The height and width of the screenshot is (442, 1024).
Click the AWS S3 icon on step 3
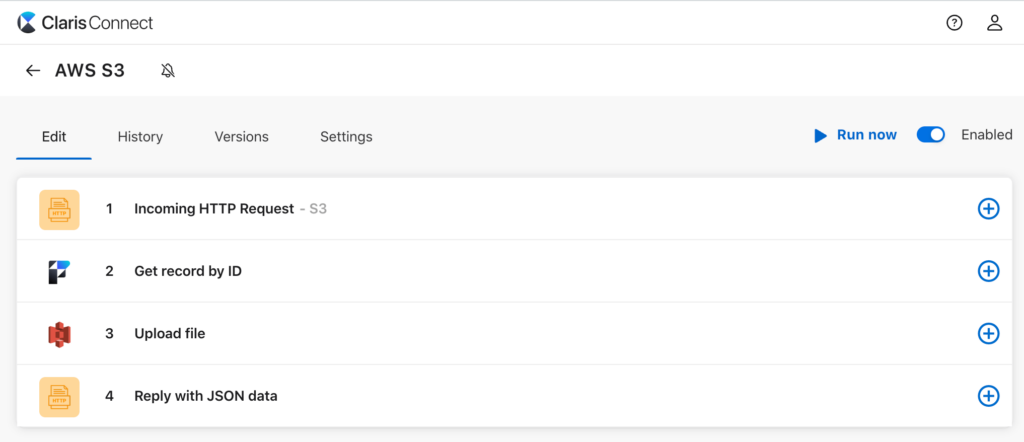pyautogui.click(x=59, y=334)
